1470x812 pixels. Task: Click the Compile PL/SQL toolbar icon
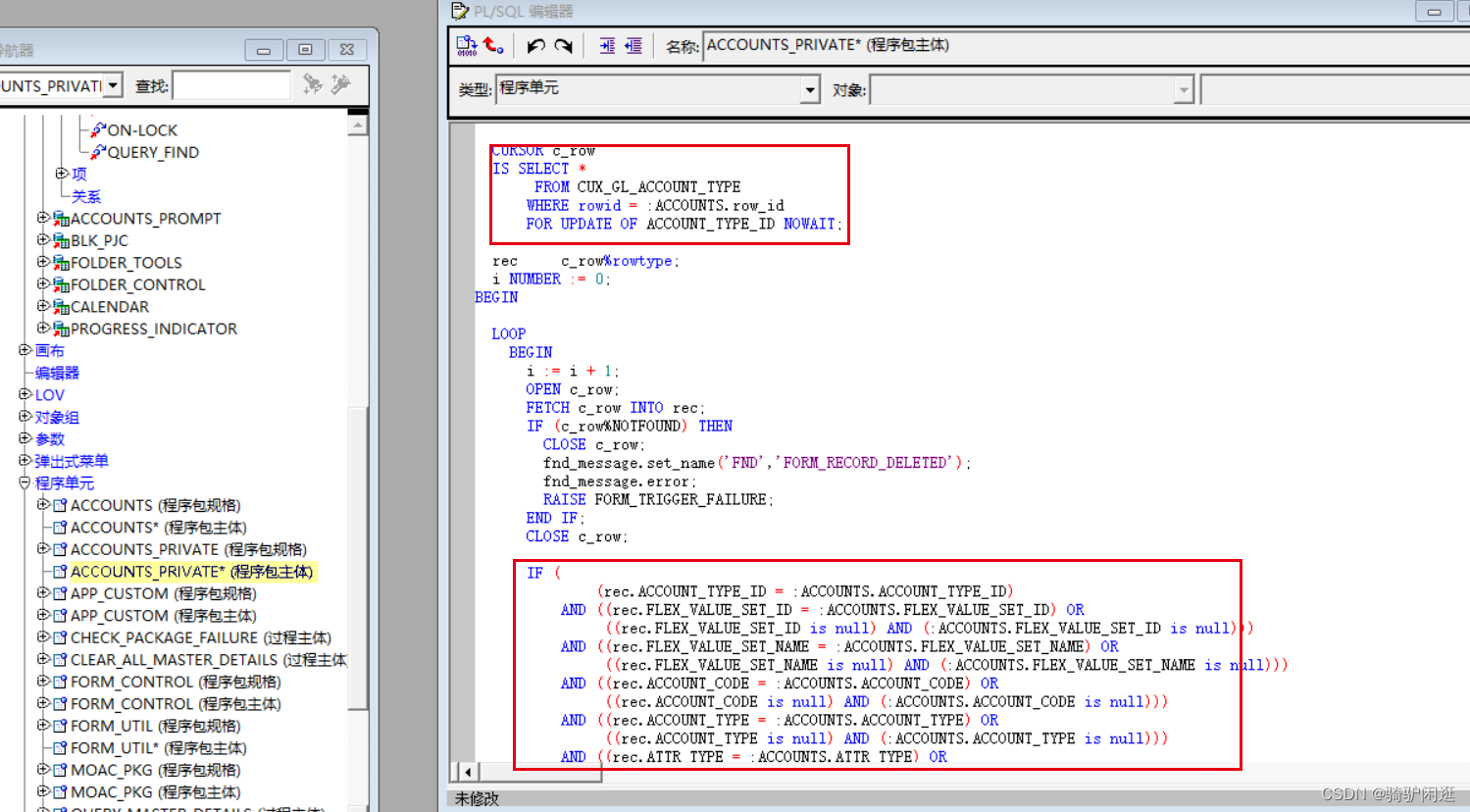coord(467,45)
